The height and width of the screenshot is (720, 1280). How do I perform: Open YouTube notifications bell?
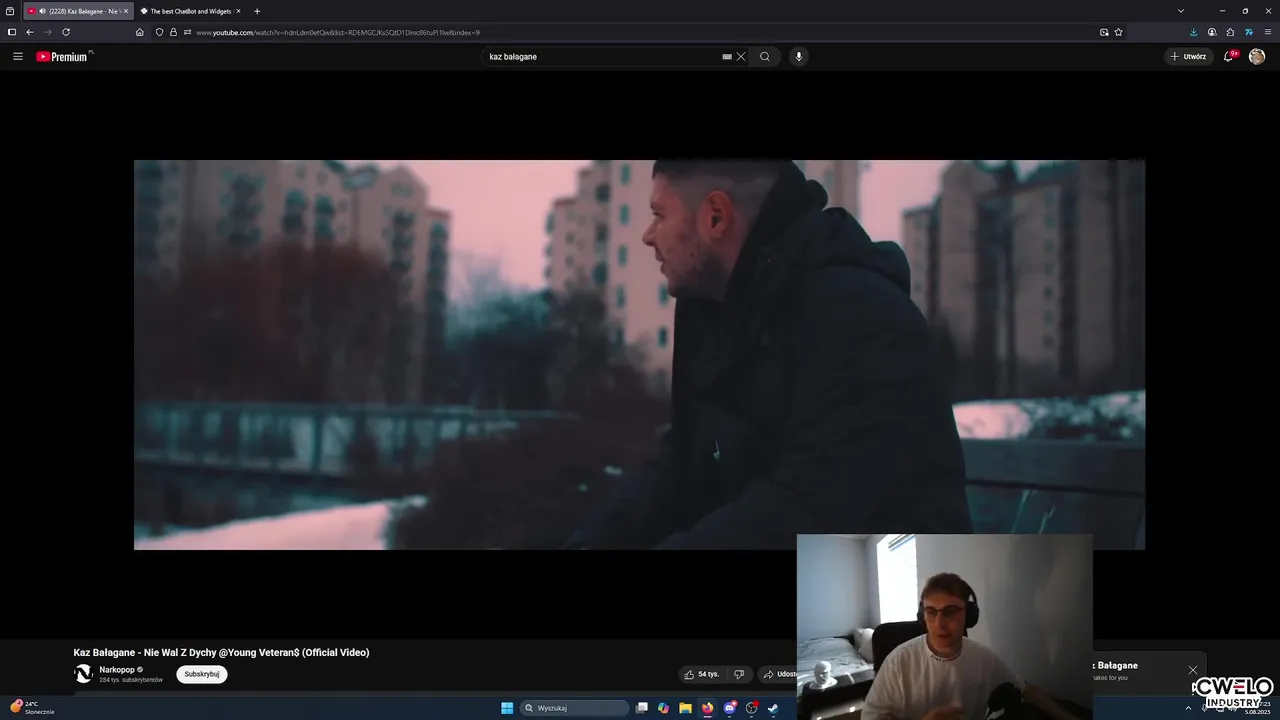1229,56
